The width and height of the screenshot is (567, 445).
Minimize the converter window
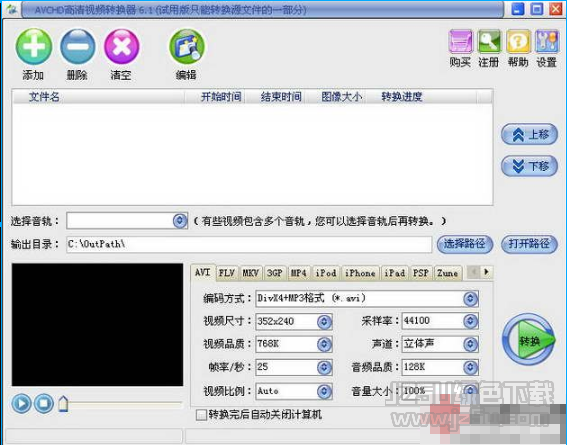[518, 9]
